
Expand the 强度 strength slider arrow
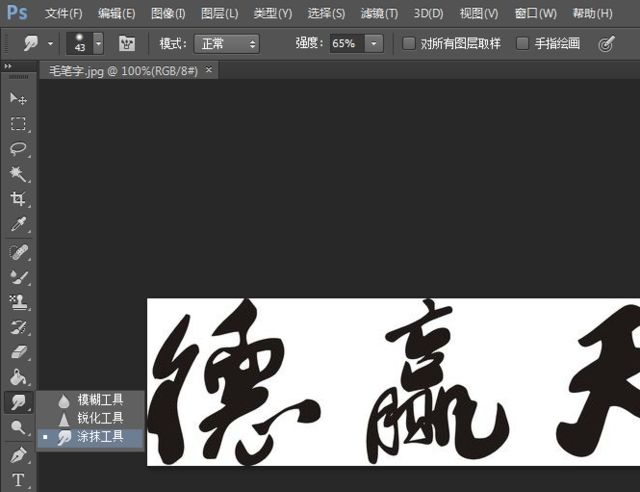(373, 44)
